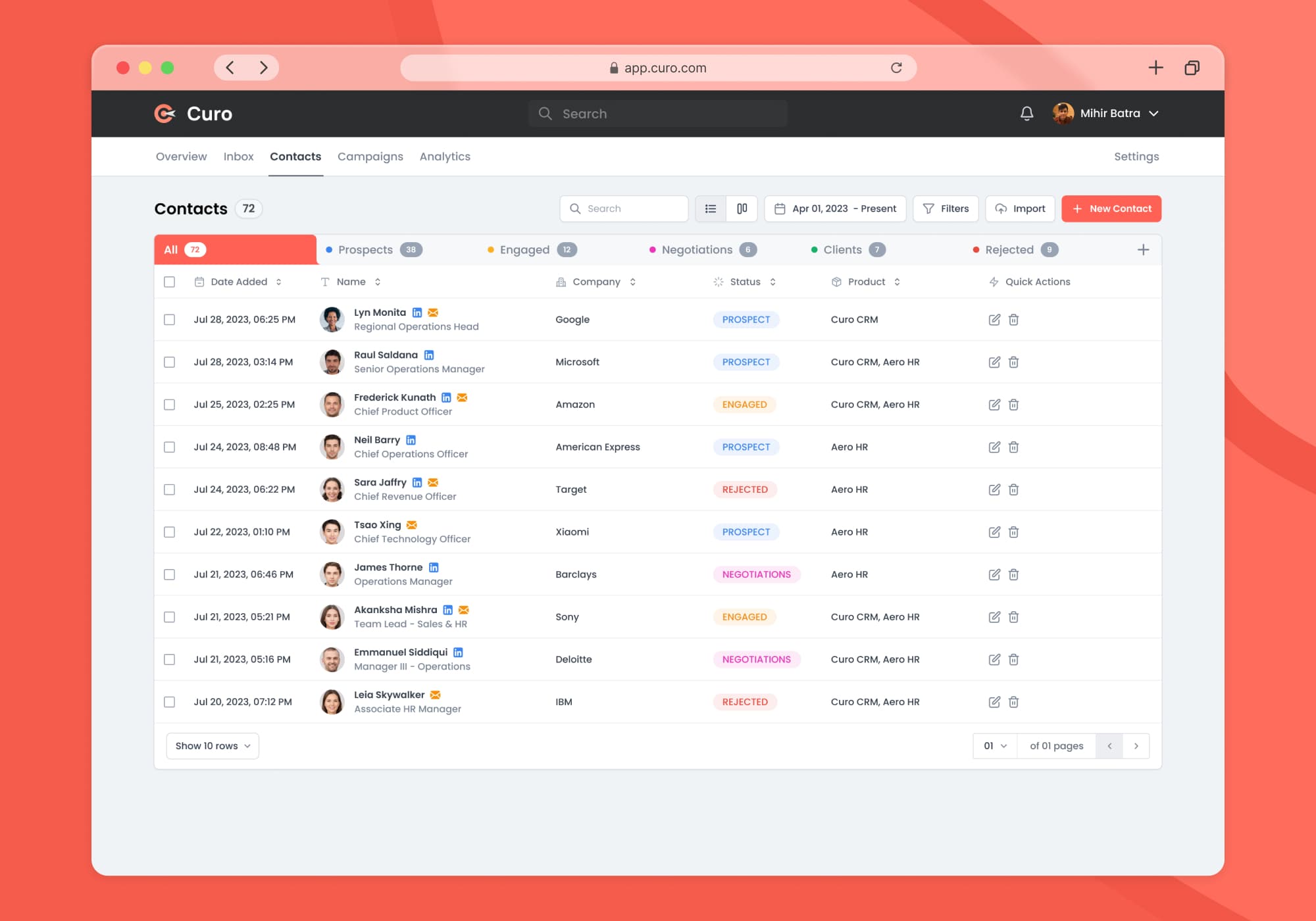The image size is (1316, 921).
Task: Open the notifications bell
Action: click(1026, 113)
